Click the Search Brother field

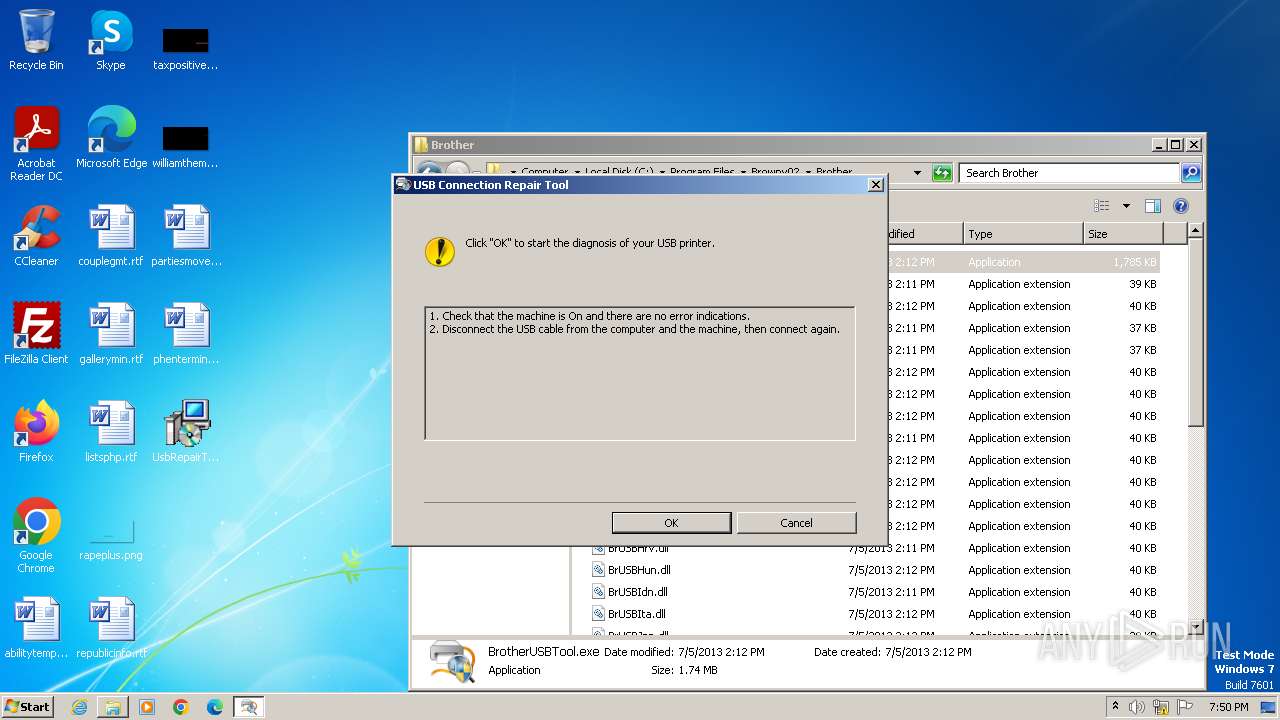coord(1068,173)
